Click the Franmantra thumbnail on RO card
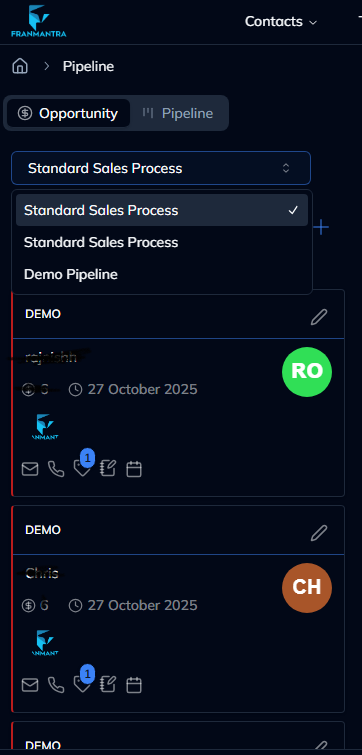Screen dimensions: 362x755 (45, 427)
